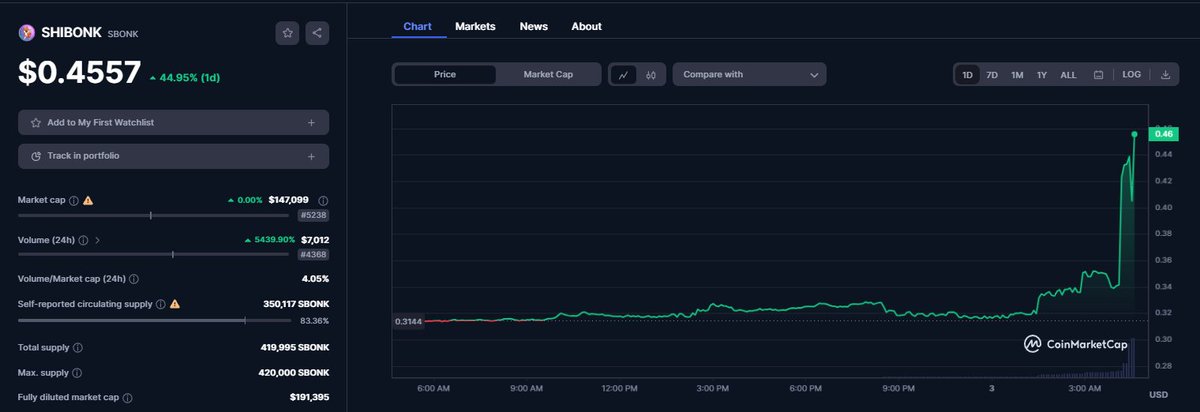Screen dimensions: 1200x412
Task: Open the About tab
Action: coord(586,26)
